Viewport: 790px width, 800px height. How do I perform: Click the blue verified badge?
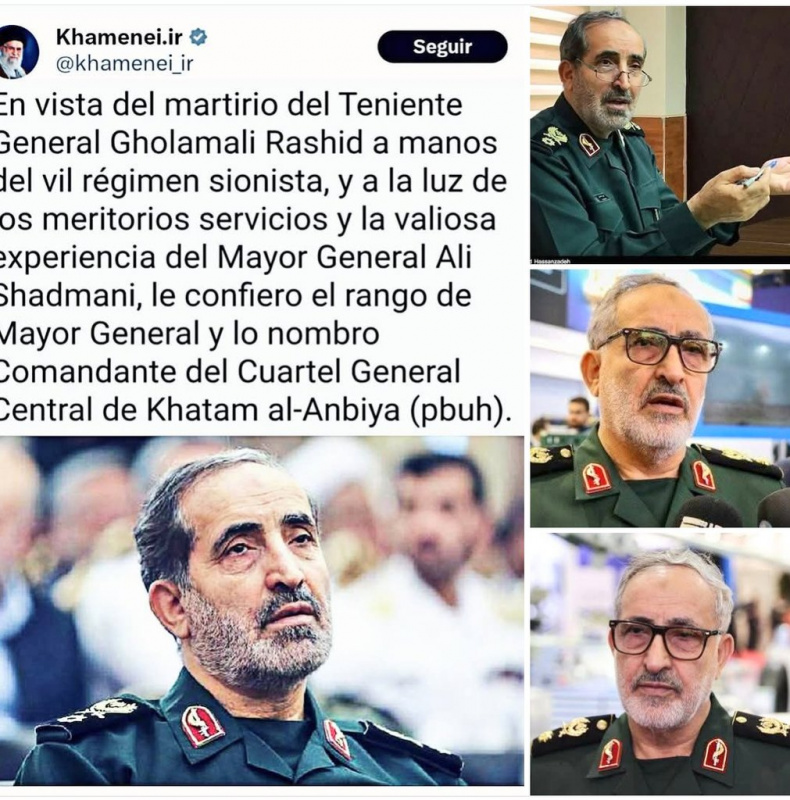tap(199, 37)
